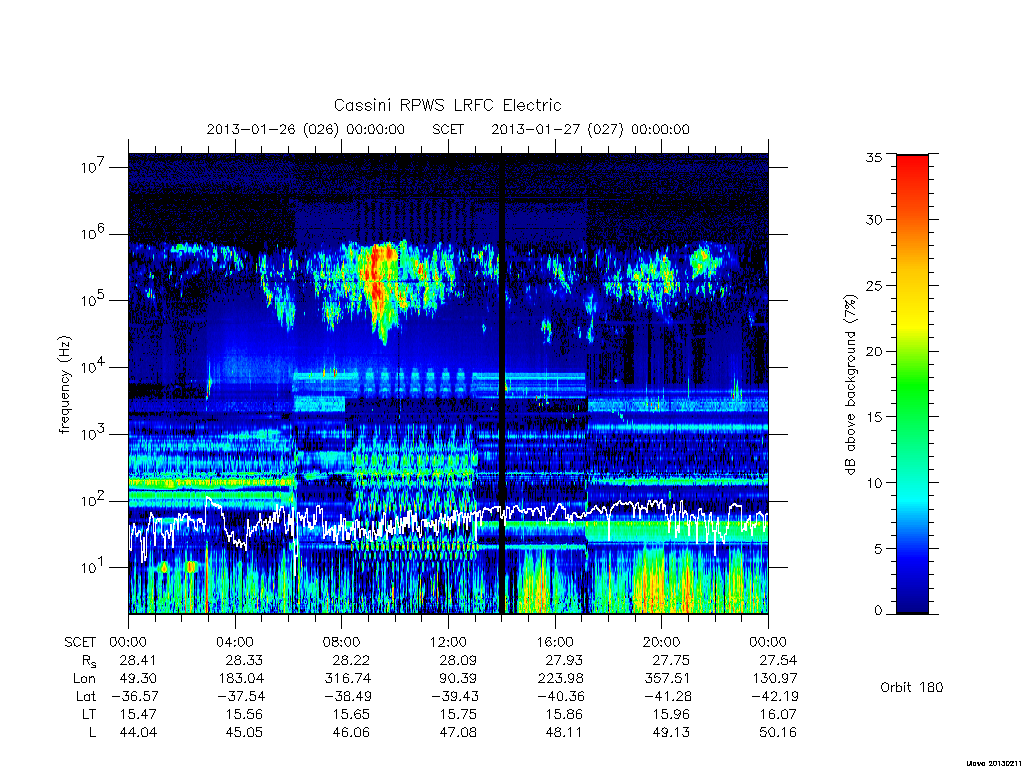Screen dimensions: 1024x768
Task: Click the 15 value on the color scale
Action: tap(874, 417)
